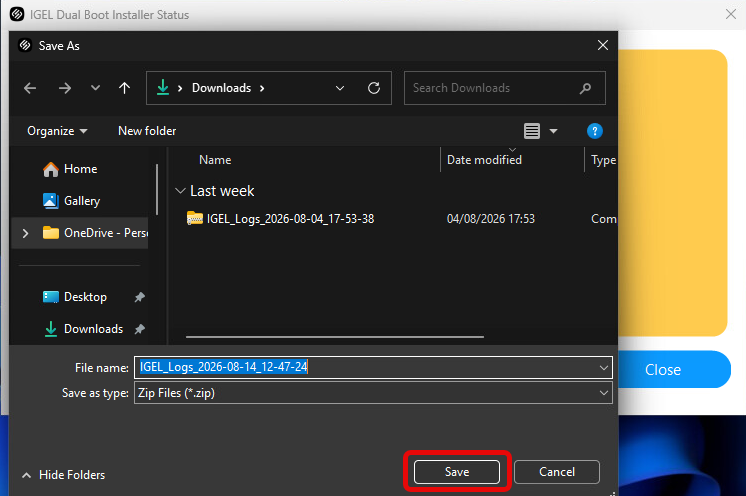Click the search magnifier icon
This screenshot has width=746, height=496.
coord(585,88)
